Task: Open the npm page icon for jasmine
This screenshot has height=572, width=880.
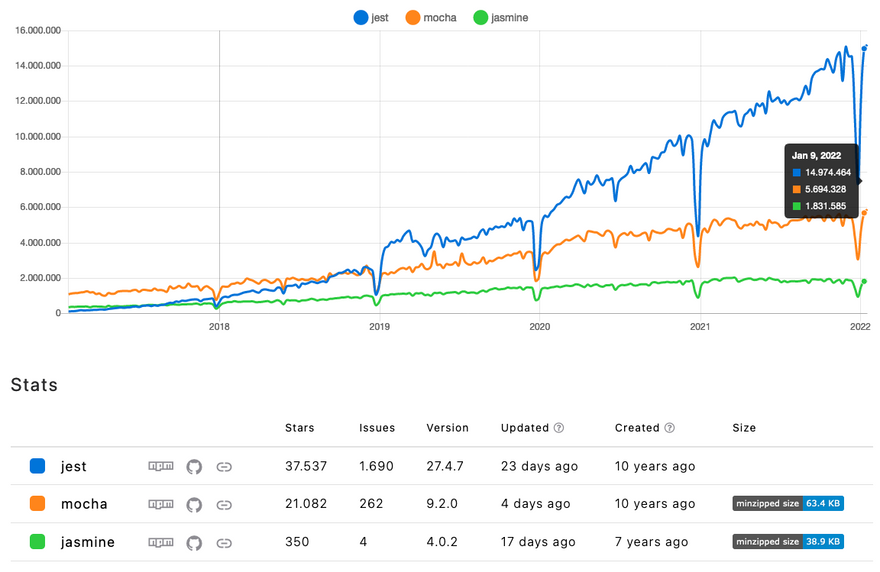Action: pyautogui.click(x=160, y=542)
